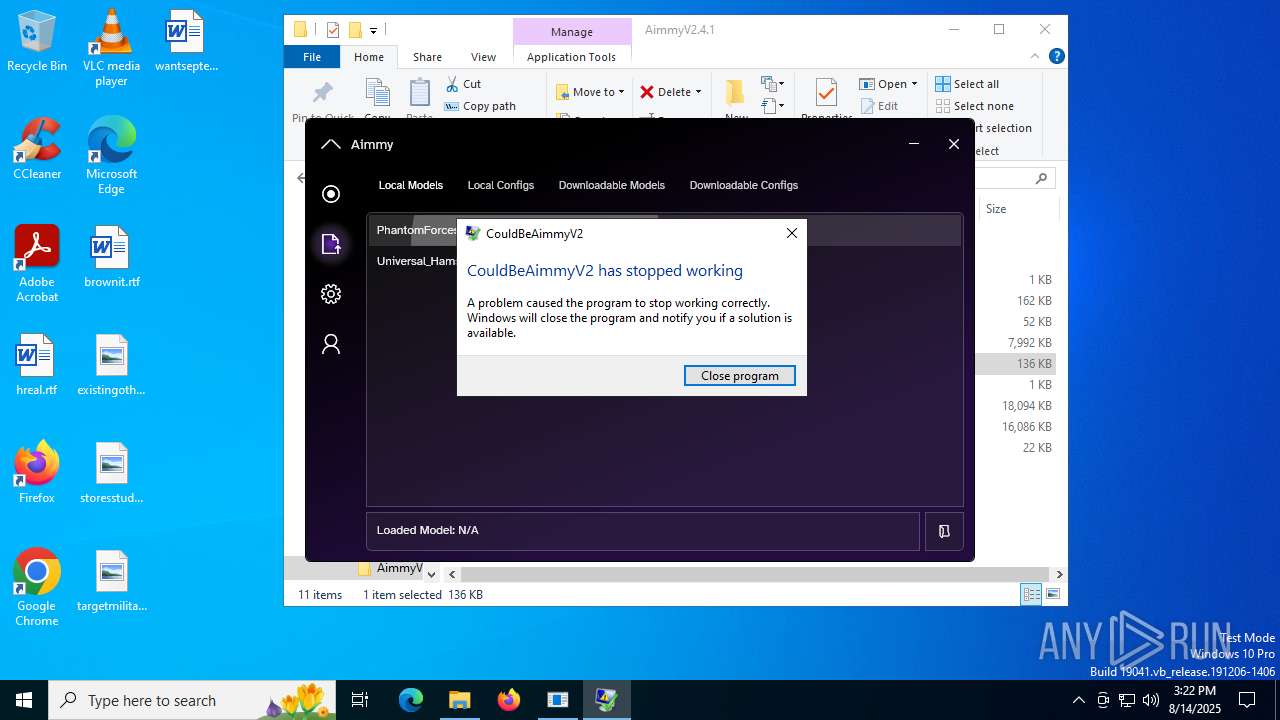
Task: Click the taskbar search box
Action: click(192, 700)
